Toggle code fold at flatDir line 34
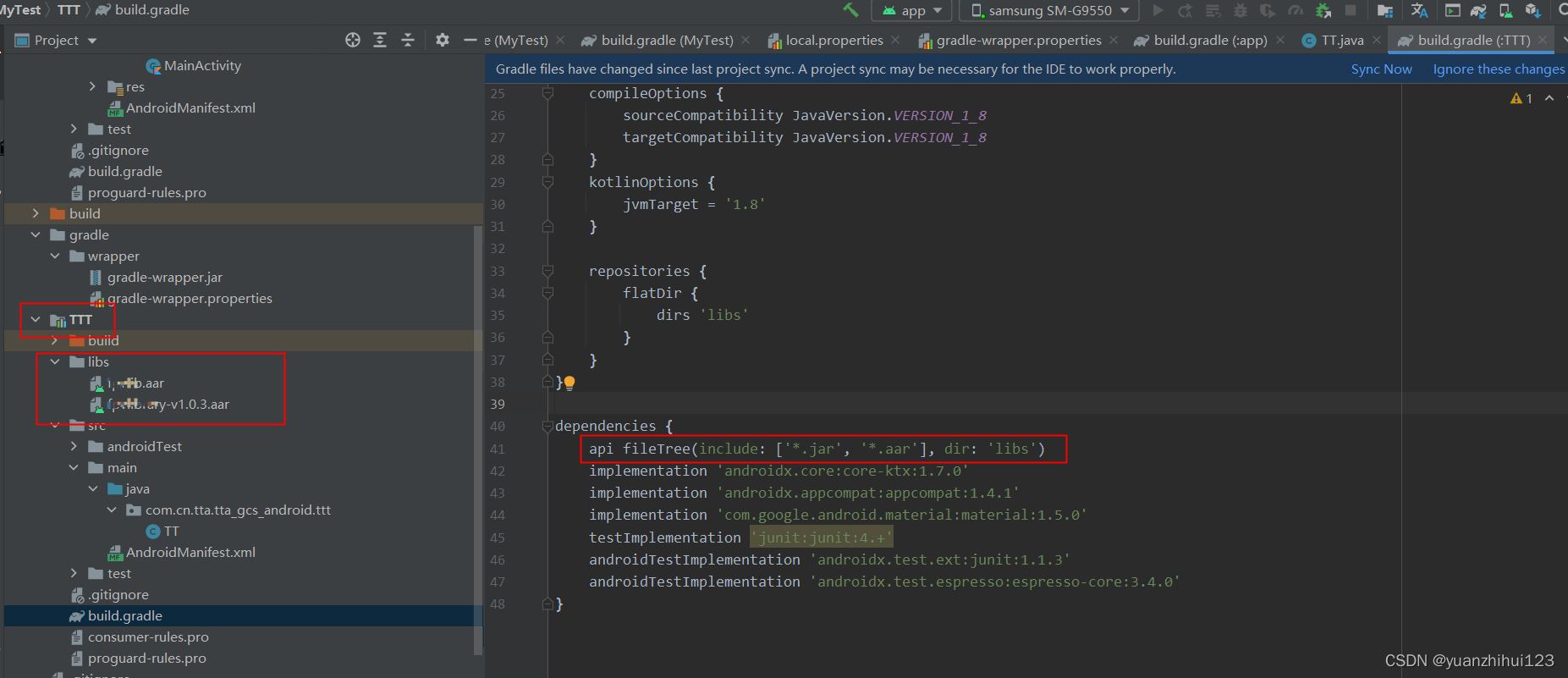 click(x=547, y=293)
